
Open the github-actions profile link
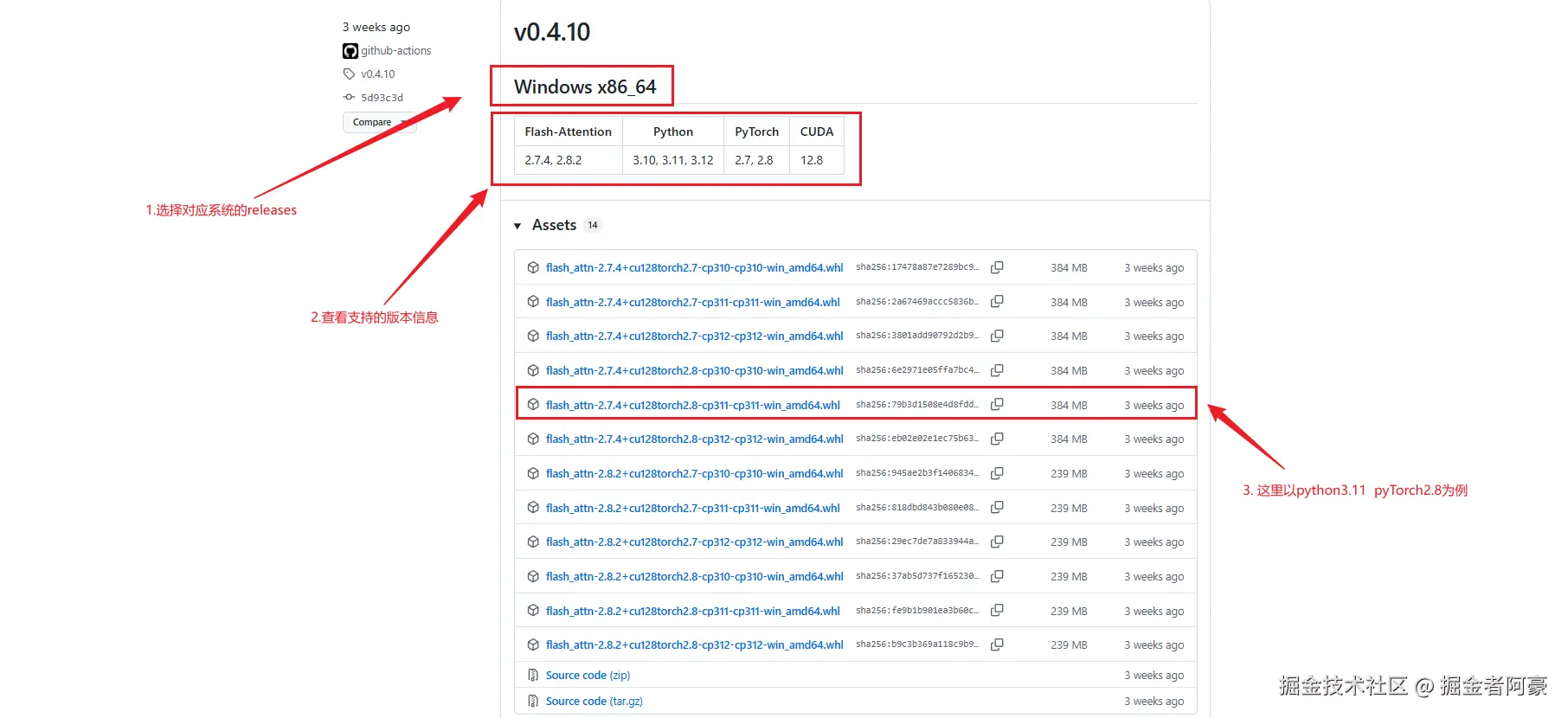395,51
